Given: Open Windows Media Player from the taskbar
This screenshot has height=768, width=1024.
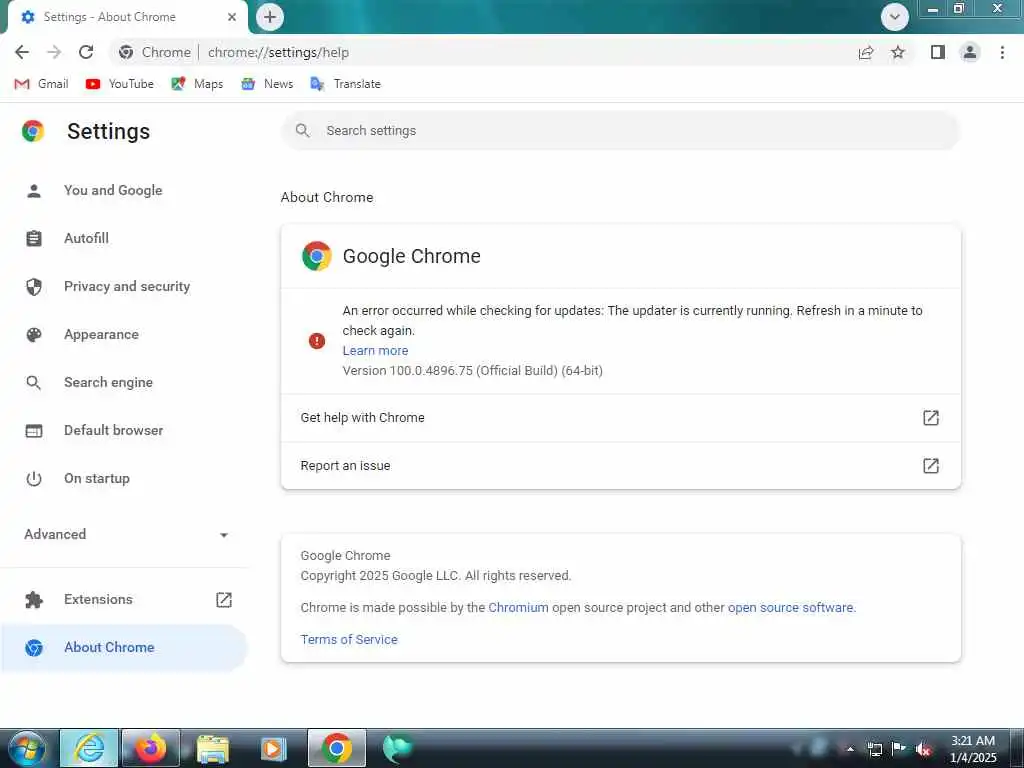Looking at the screenshot, I should [274, 748].
